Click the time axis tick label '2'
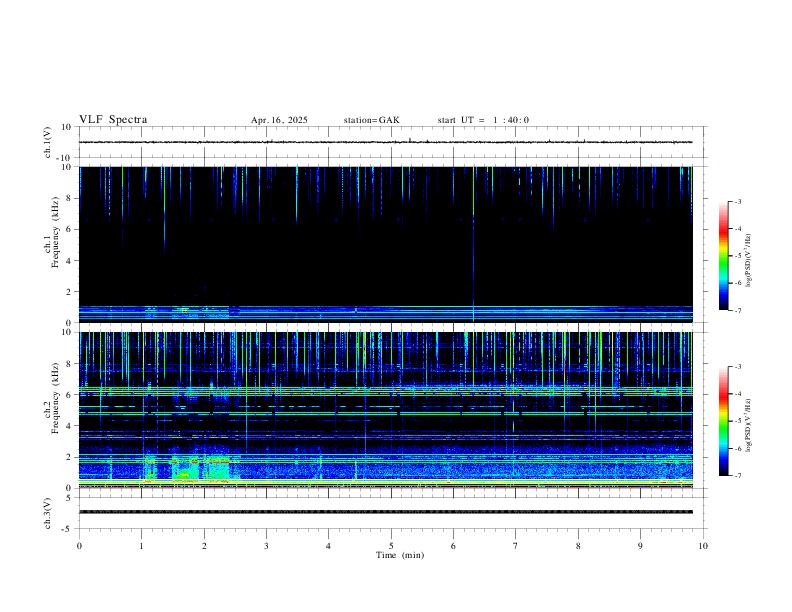The image size is (792, 612). click(x=204, y=546)
